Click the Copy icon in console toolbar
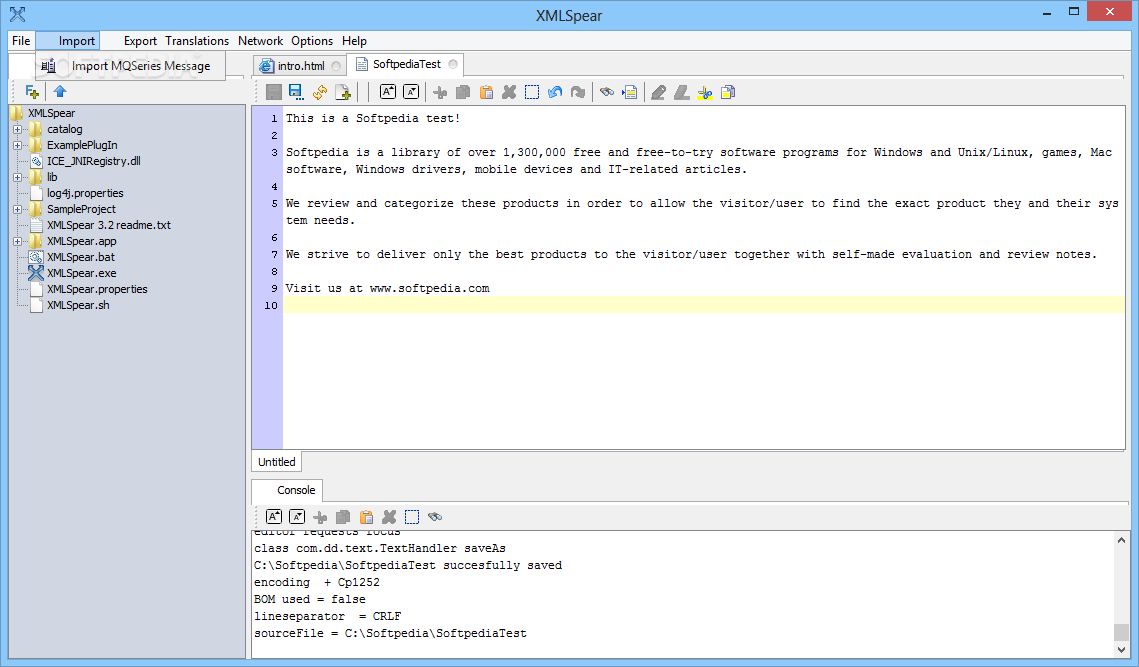 [x=343, y=517]
